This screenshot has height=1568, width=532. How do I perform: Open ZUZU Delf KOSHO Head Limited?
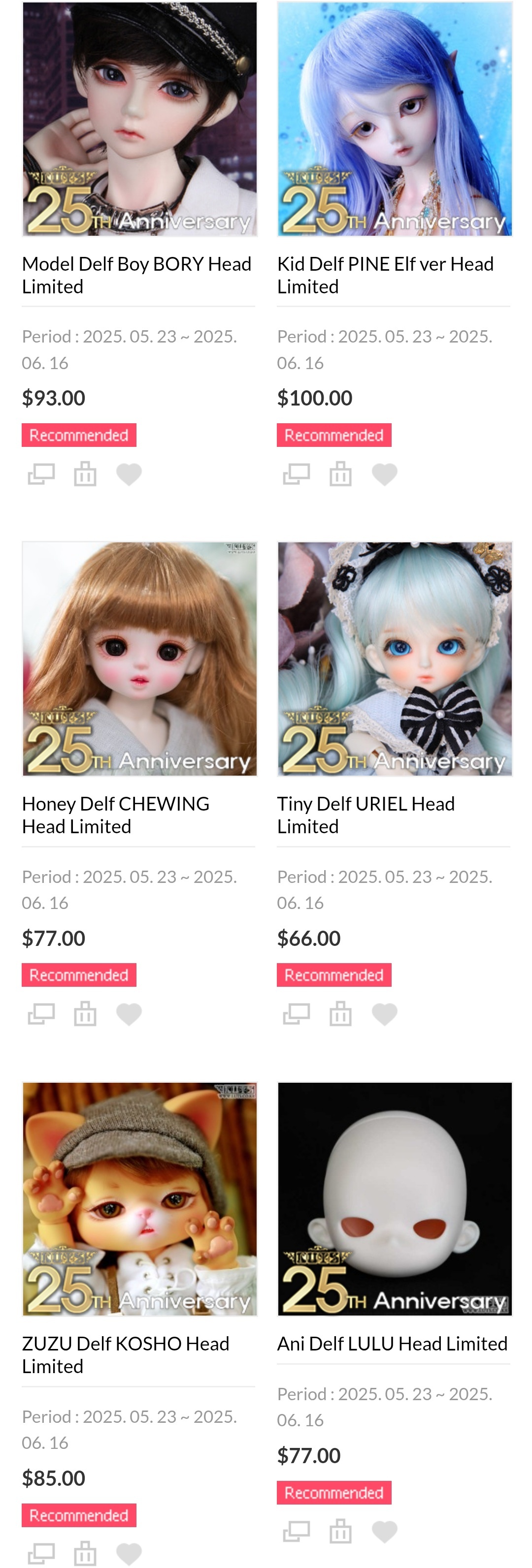(126, 1355)
